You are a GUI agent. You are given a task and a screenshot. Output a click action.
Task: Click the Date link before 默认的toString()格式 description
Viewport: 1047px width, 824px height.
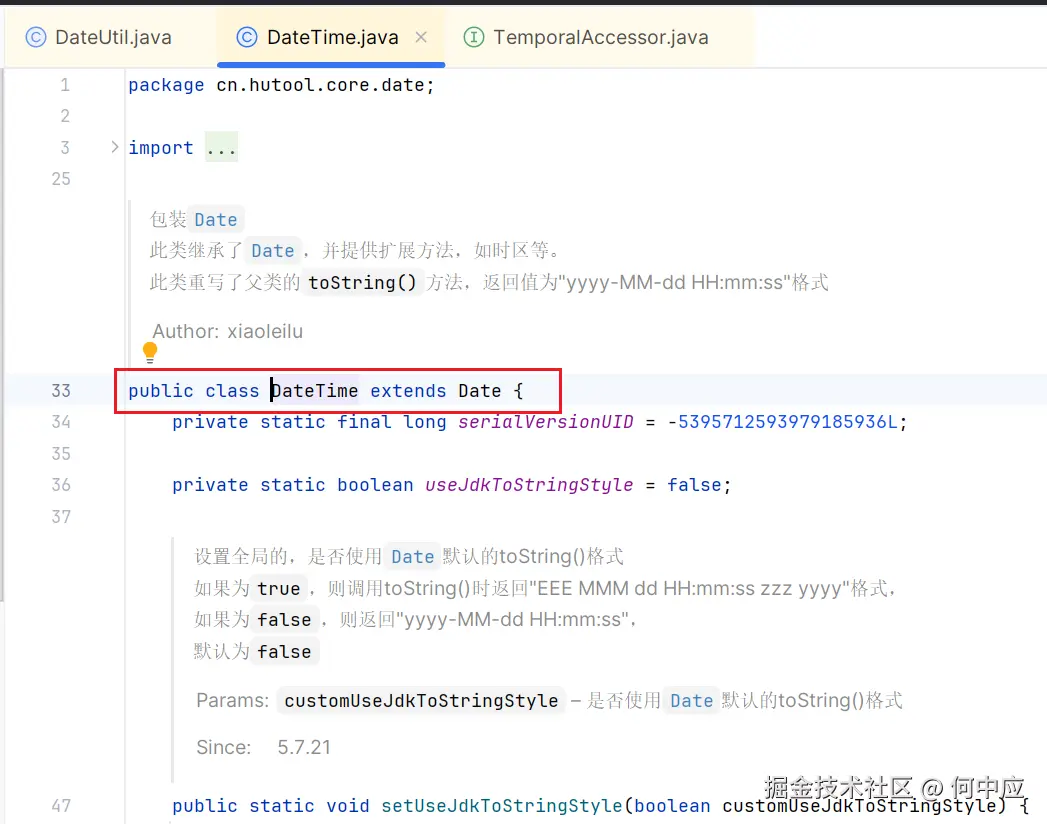click(413, 557)
